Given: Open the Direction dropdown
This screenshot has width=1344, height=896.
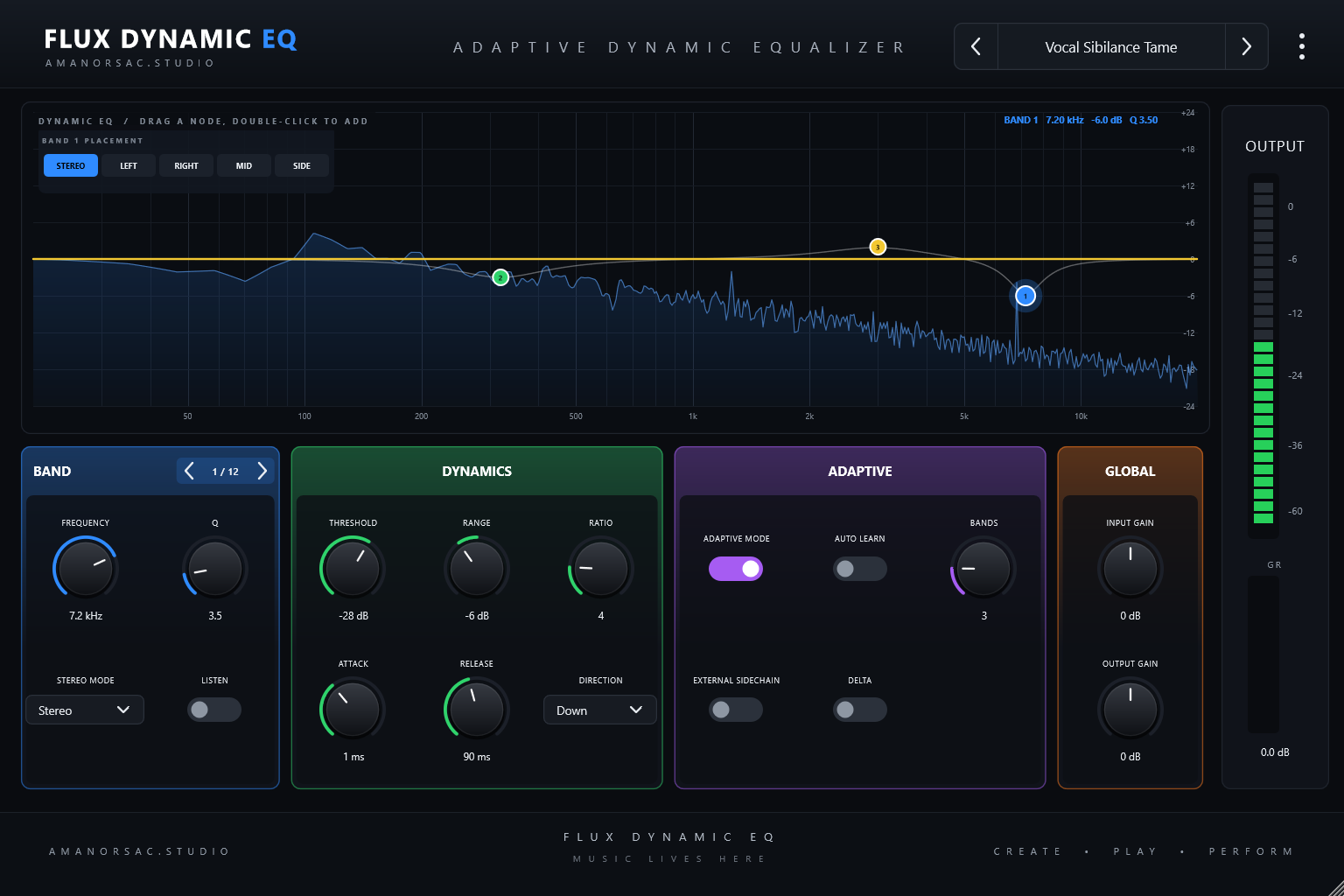Looking at the screenshot, I should [600, 710].
